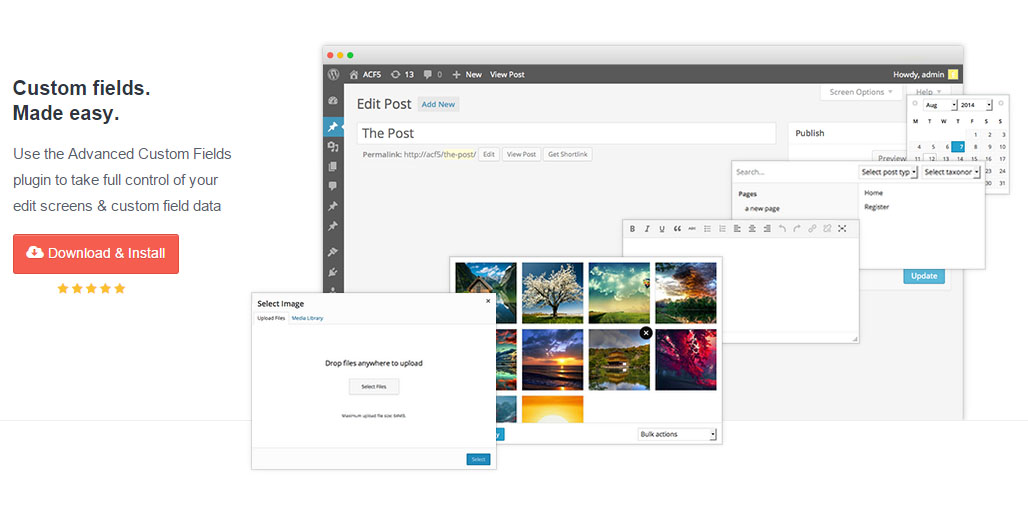Open the Appearance brush icon in sidebar
This screenshot has width=1028, height=522.
[x=333, y=252]
